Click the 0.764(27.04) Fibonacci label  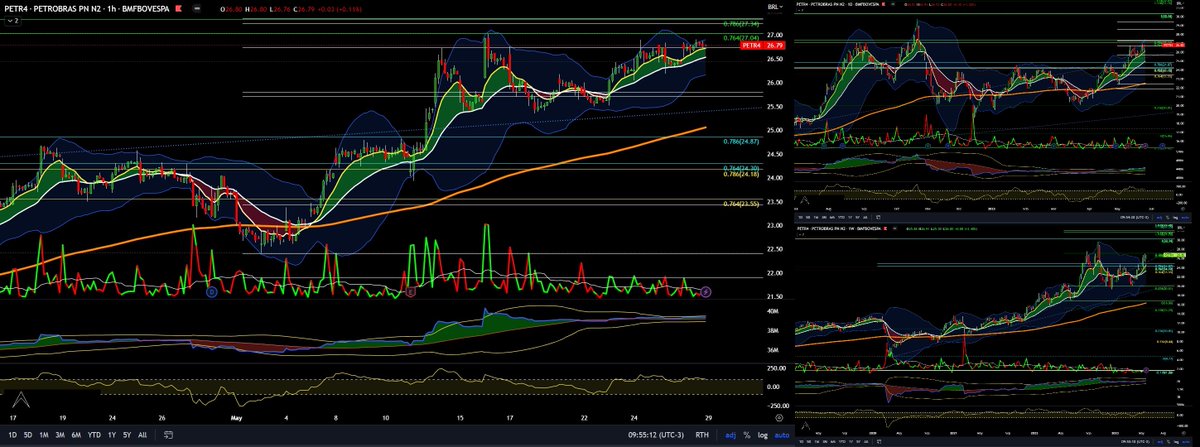[742, 38]
